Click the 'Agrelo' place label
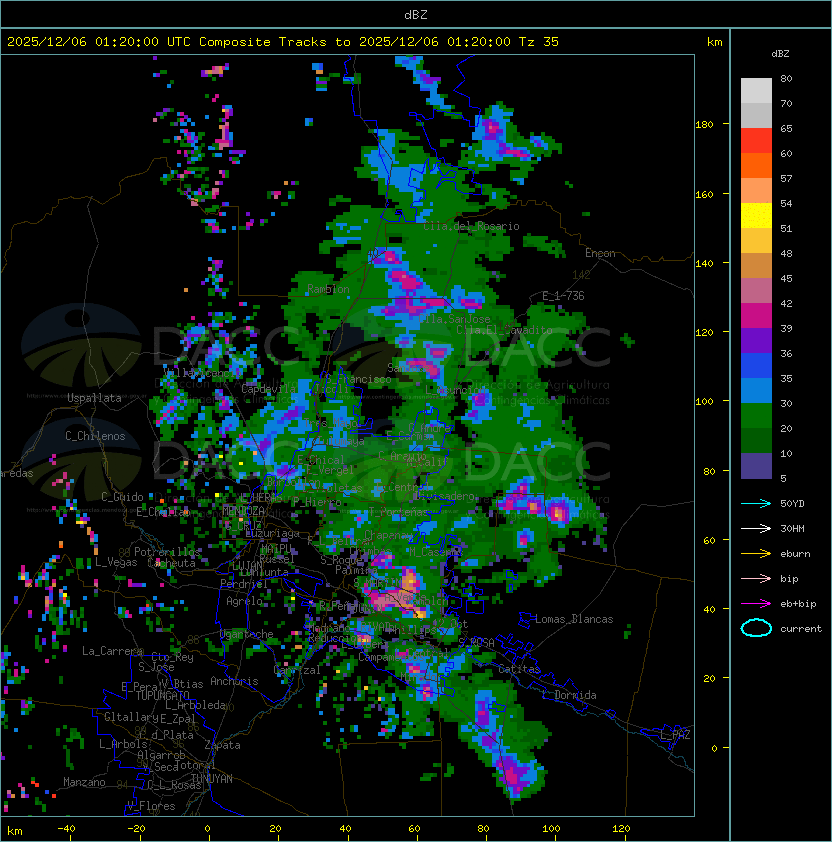832x842 pixels. click(244, 601)
